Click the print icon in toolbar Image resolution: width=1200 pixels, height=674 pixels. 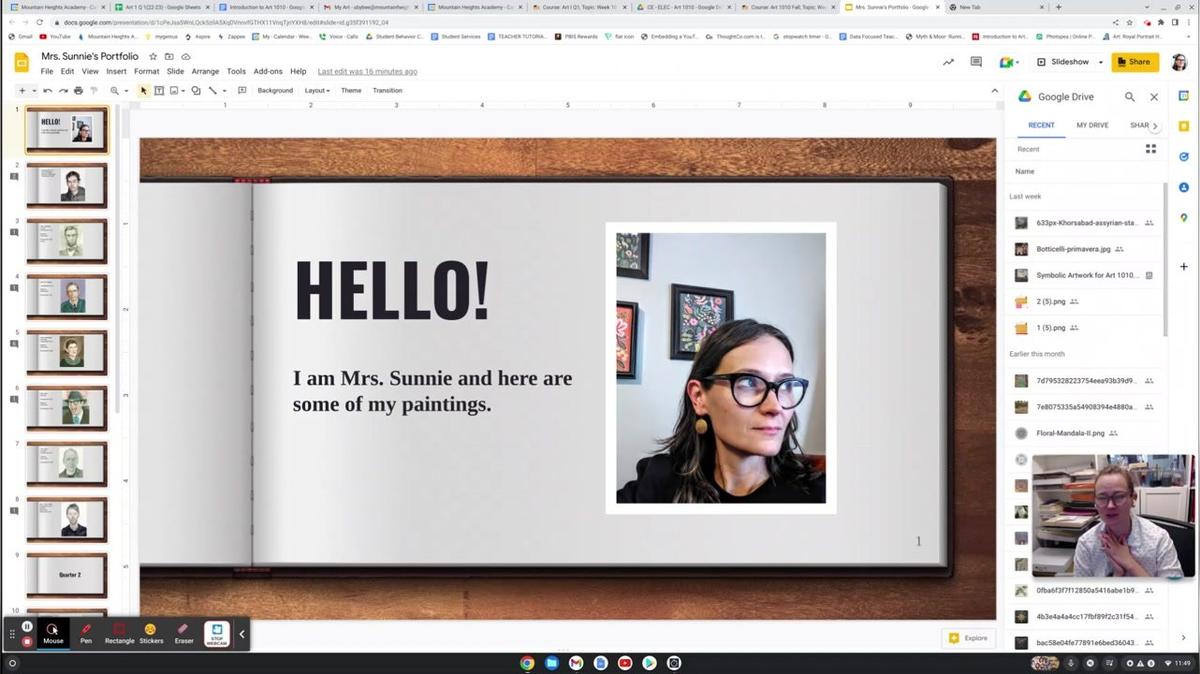[x=79, y=91]
